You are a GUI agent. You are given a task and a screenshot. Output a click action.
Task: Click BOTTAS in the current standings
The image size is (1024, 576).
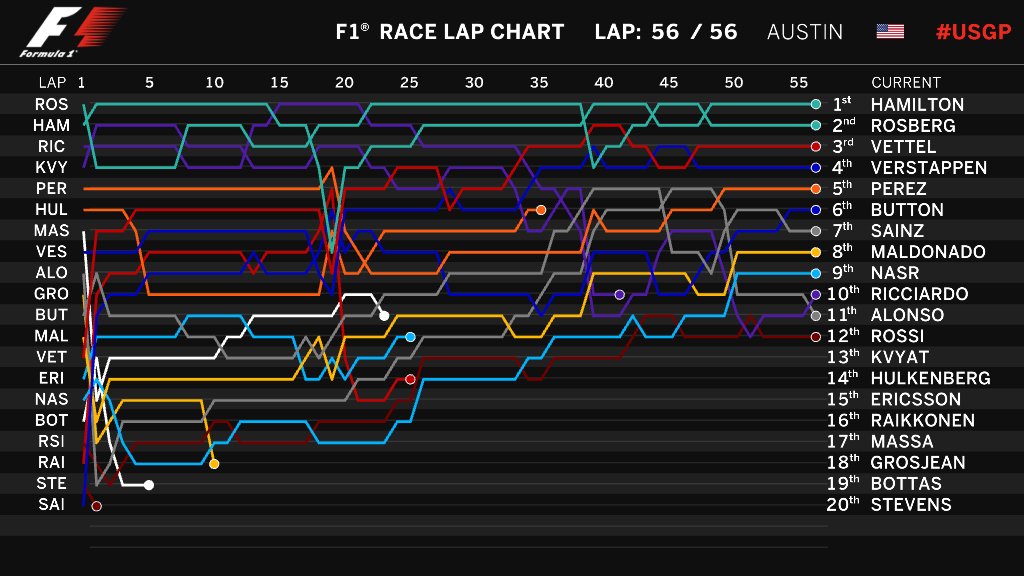coord(906,483)
